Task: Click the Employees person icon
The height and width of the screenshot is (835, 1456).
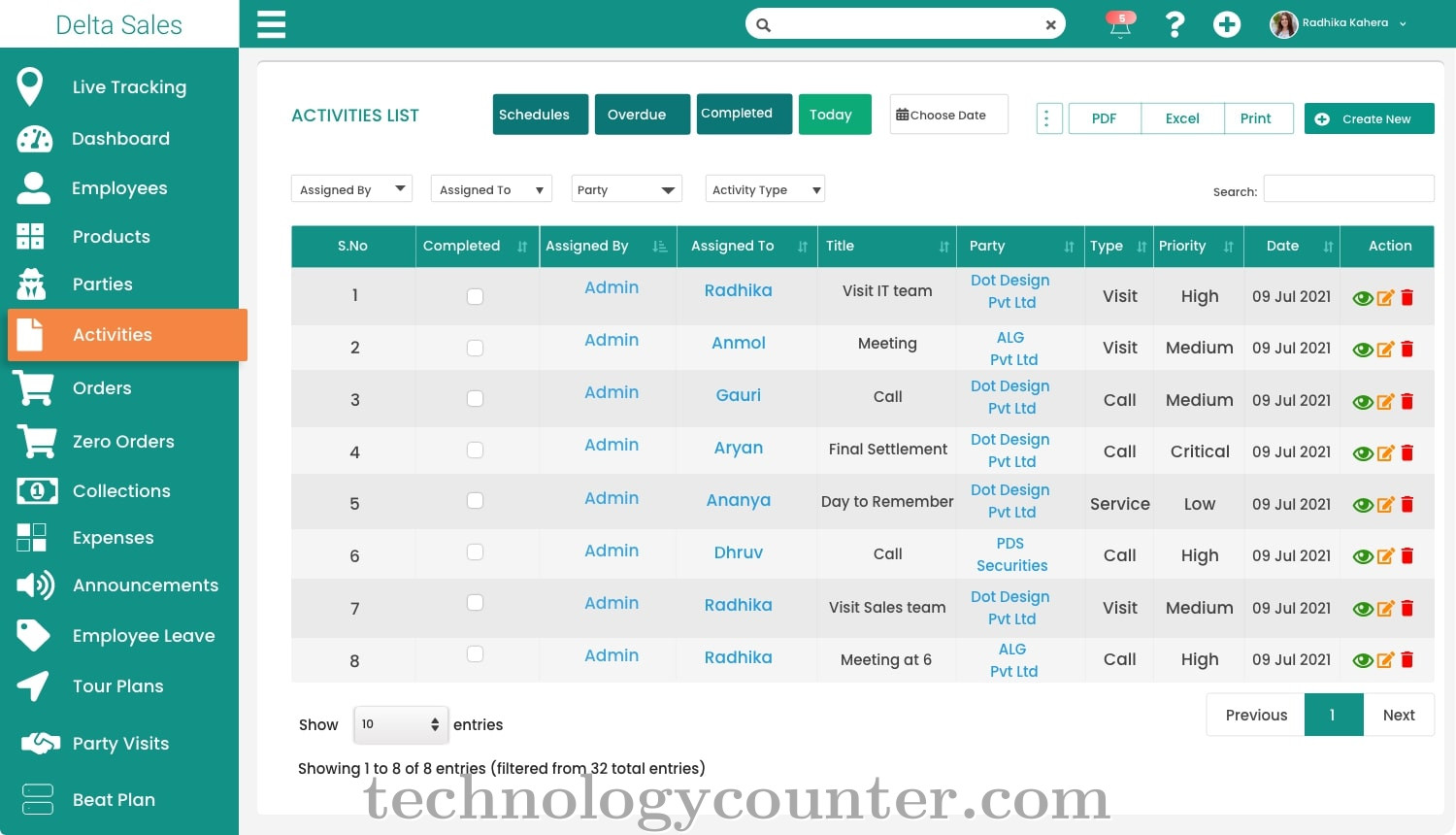Action: 33,187
